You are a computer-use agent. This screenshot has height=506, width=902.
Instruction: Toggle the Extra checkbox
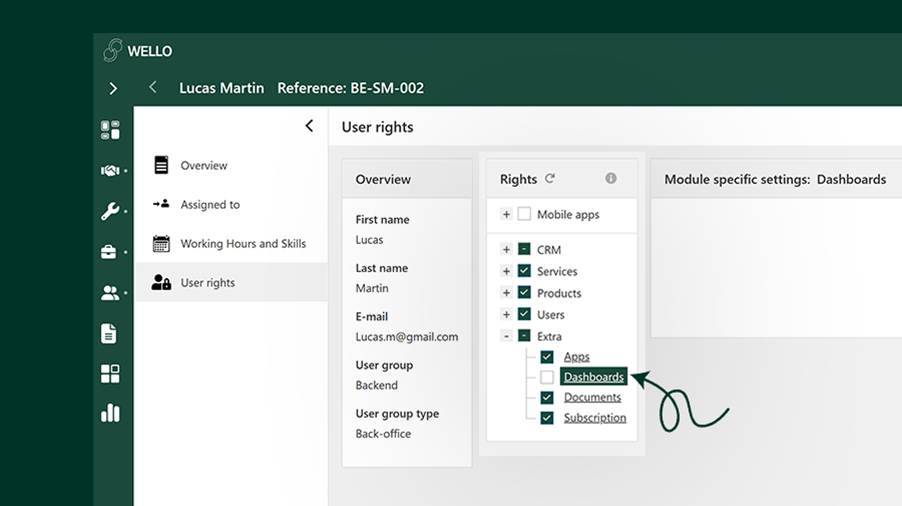[x=524, y=335]
